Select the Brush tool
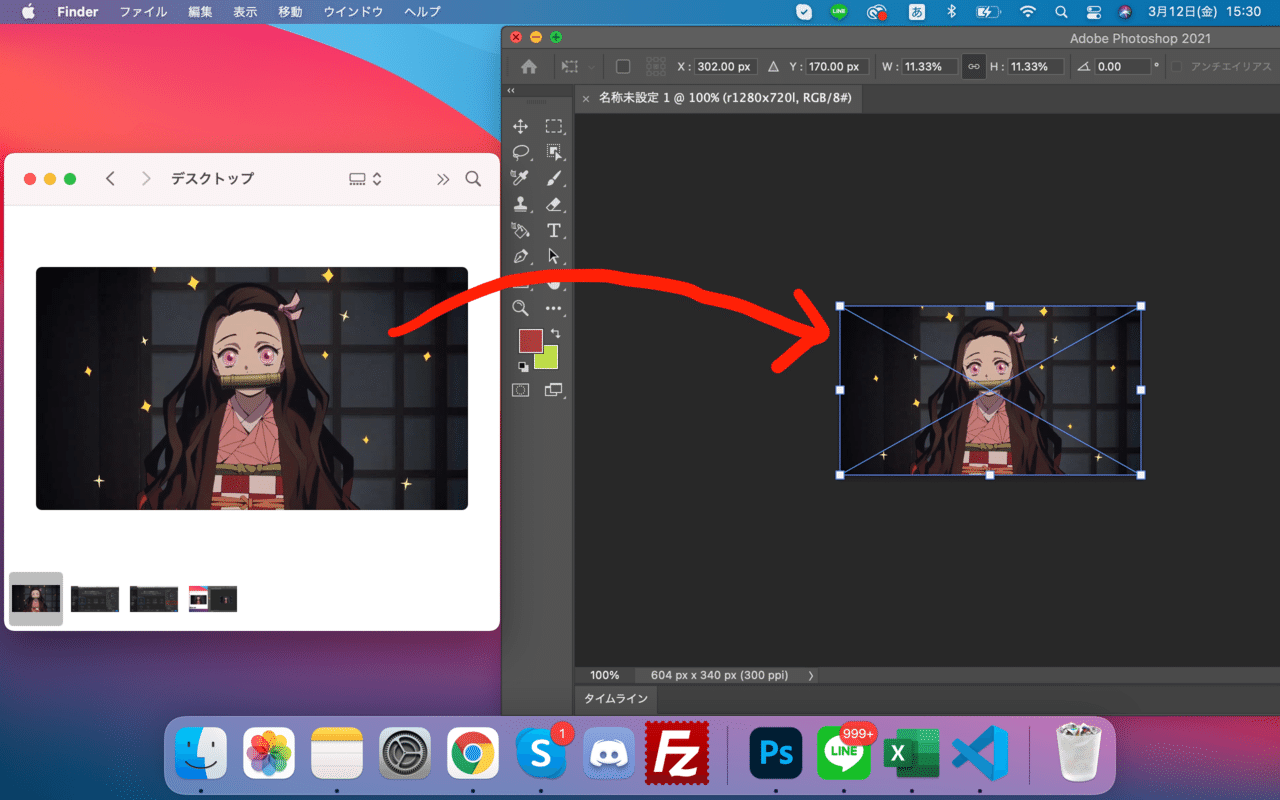 pyautogui.click(x=553, y=178)
